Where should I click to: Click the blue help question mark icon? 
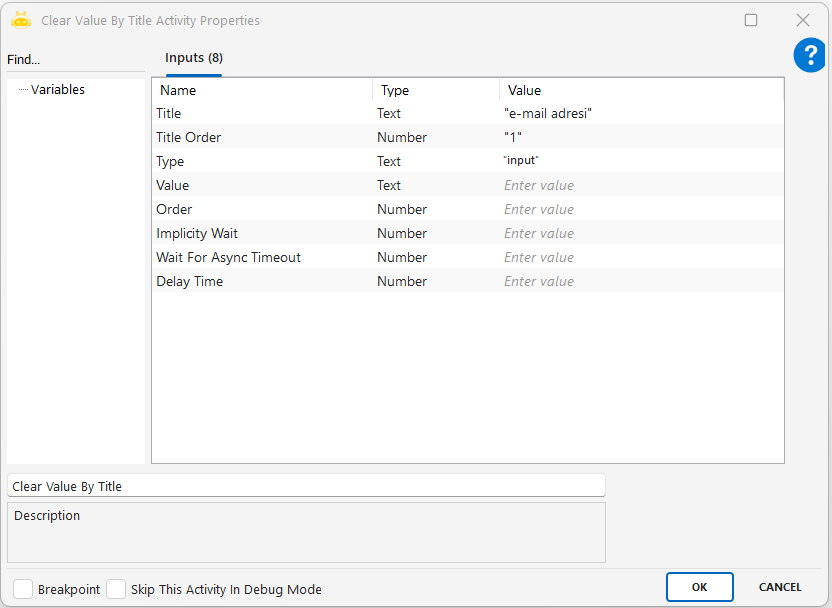(809, 56)
